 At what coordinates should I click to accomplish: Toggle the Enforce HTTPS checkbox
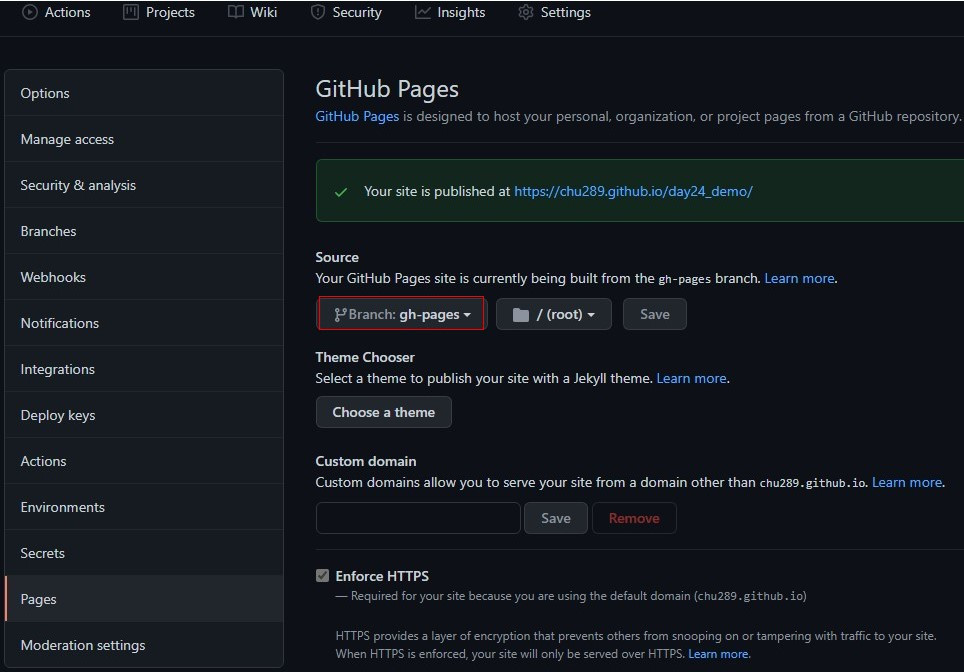pos(322,575)
